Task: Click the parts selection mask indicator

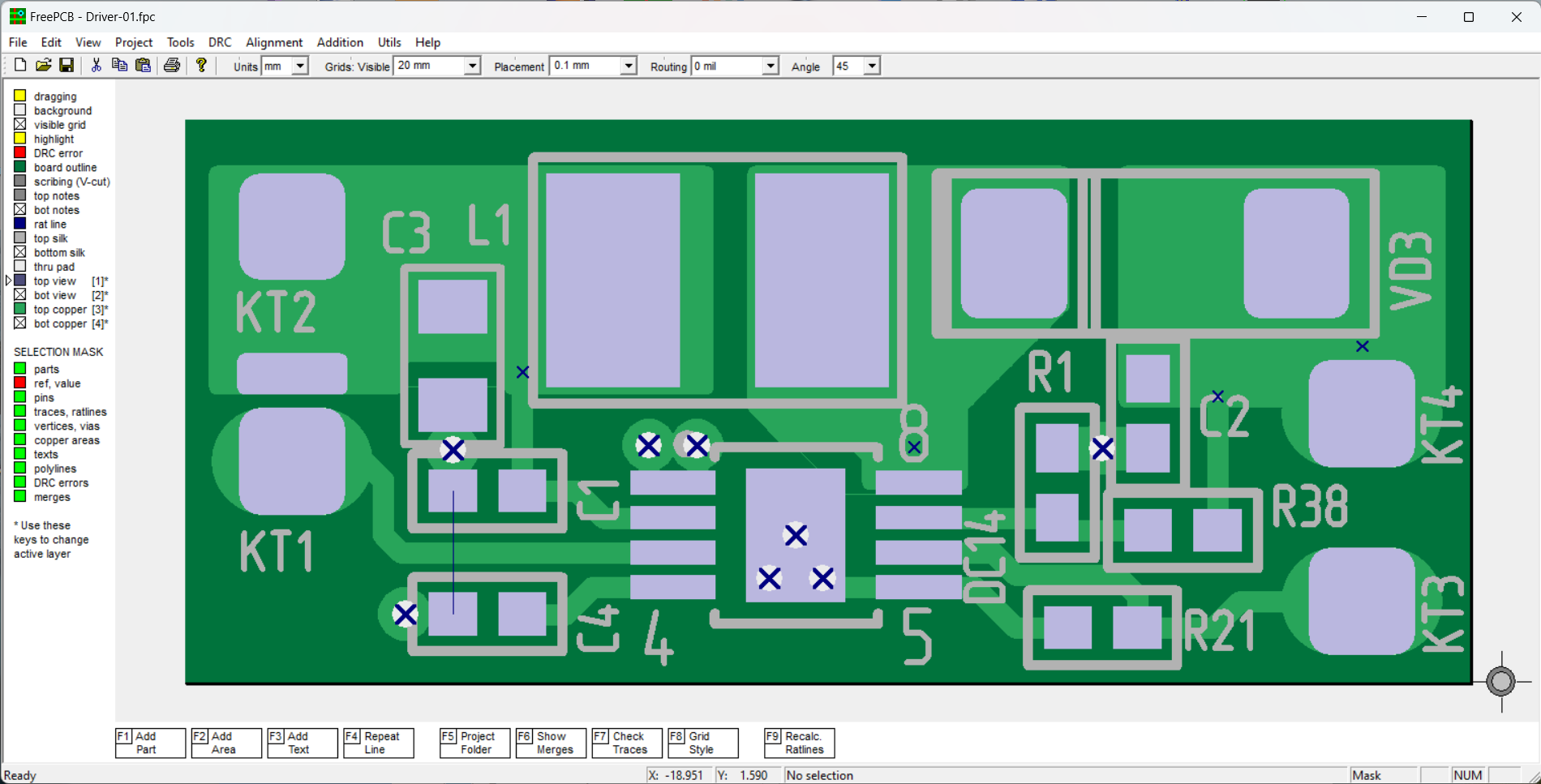Action: tap(20, 369)
